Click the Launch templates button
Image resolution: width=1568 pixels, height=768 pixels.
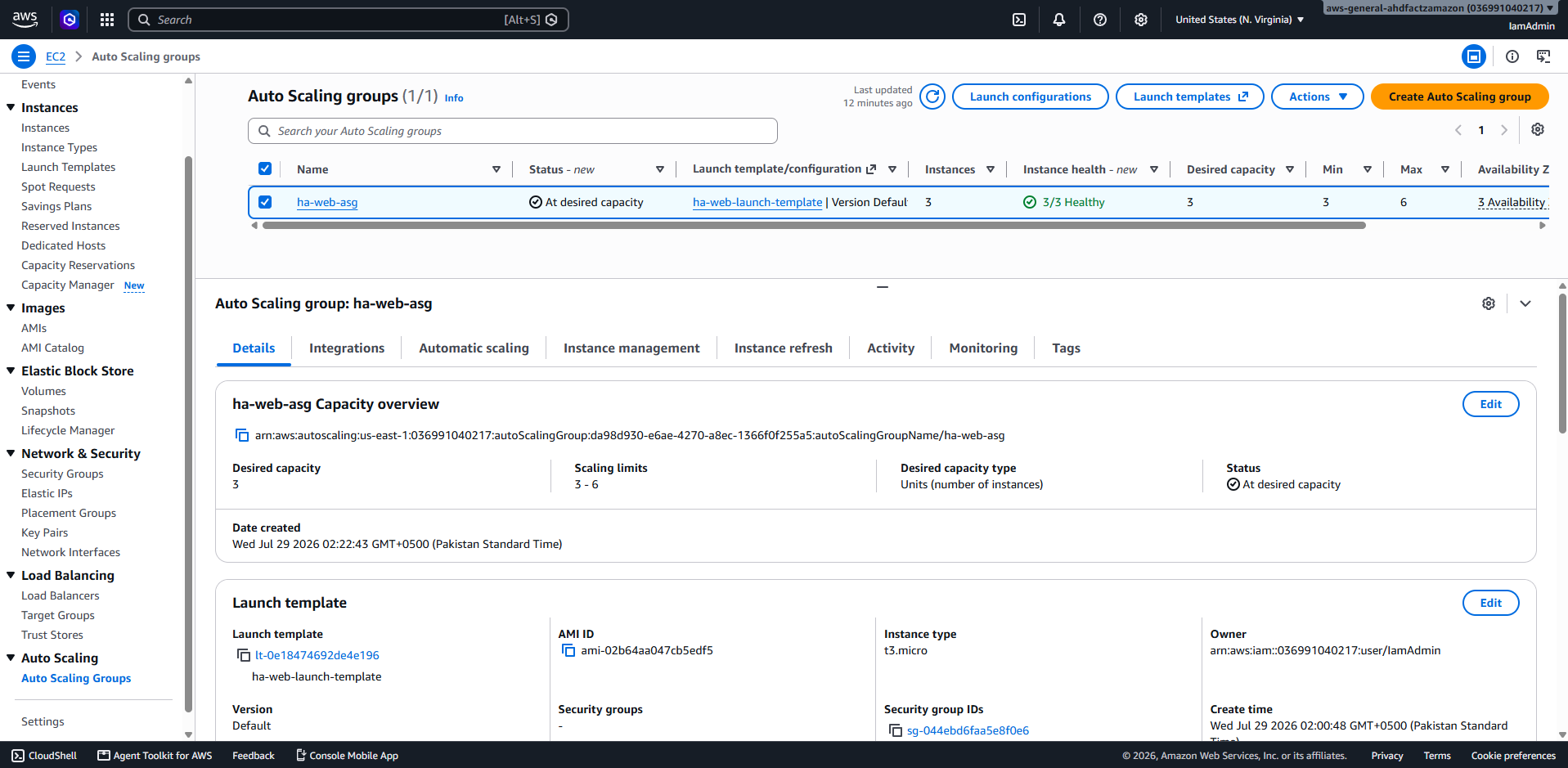(x=1189, y=97)
